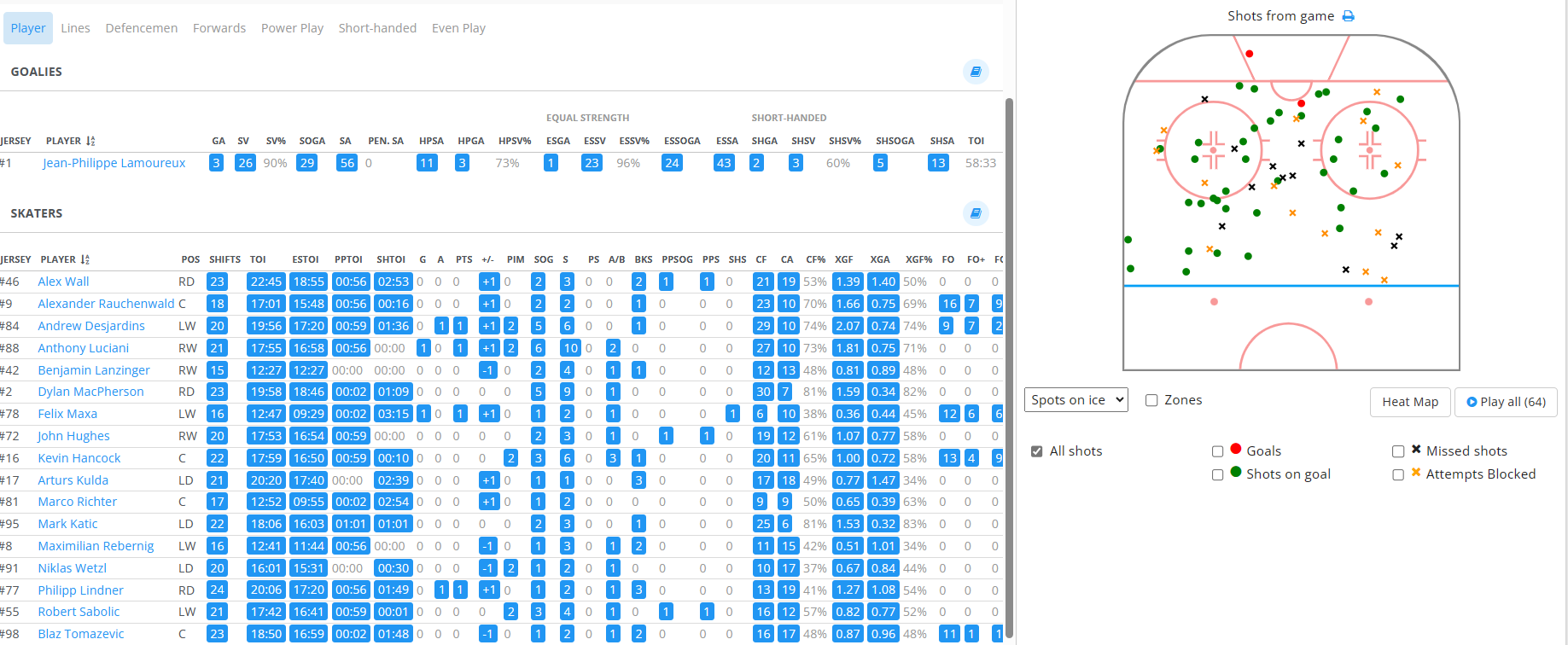Open Alexander Rauchenwald's TOI value 17:01
Image resolution: width=1568 pixels, height=645 pixels.
pos(265,304)
